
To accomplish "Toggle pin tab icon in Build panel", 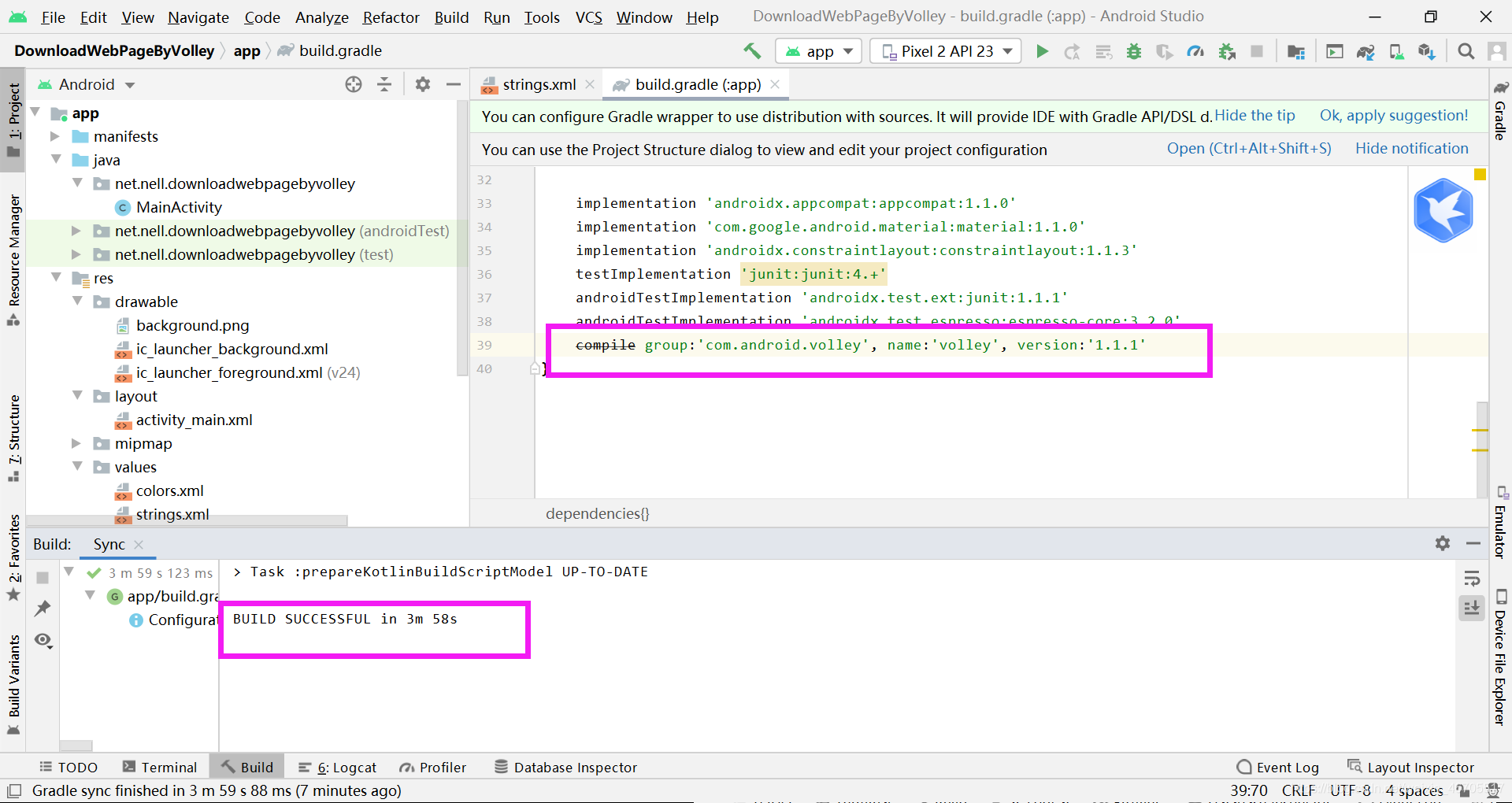I will (43, 608).
